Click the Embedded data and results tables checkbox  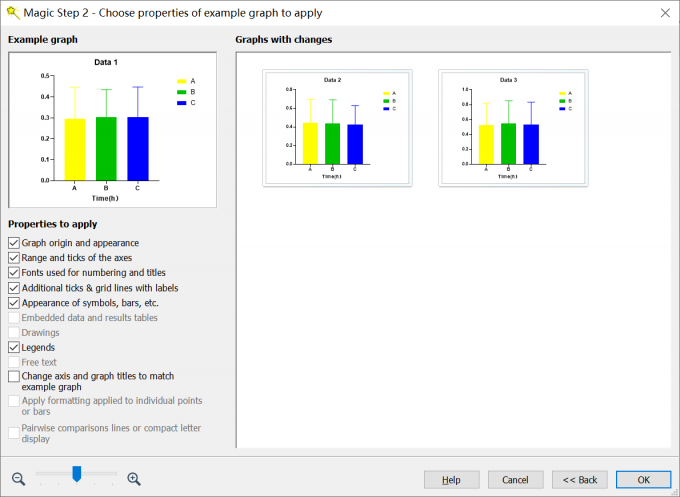[14, 317]
